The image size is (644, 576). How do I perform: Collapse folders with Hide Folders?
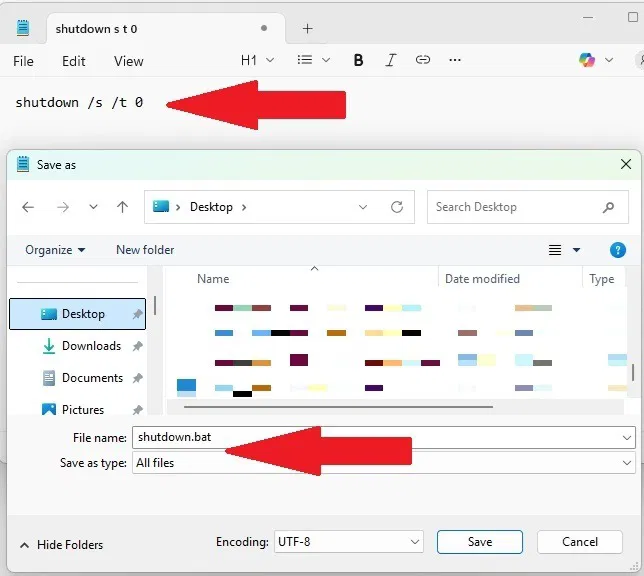pyautogui.click(x=62, y=545)
